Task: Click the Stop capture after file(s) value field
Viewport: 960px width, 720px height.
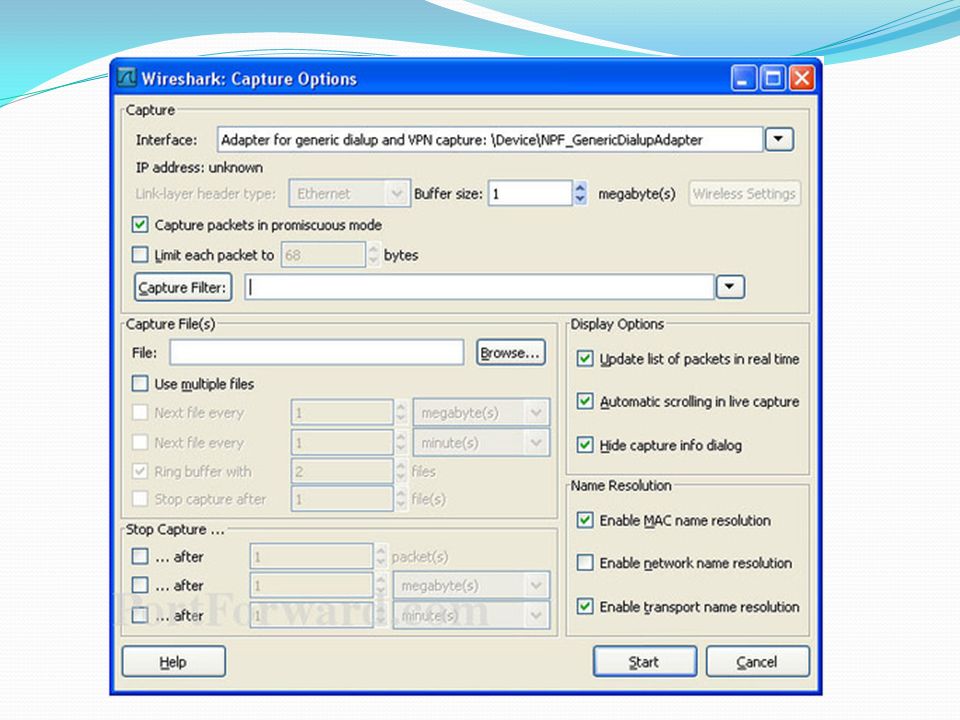Action: (x=342, y=498)
